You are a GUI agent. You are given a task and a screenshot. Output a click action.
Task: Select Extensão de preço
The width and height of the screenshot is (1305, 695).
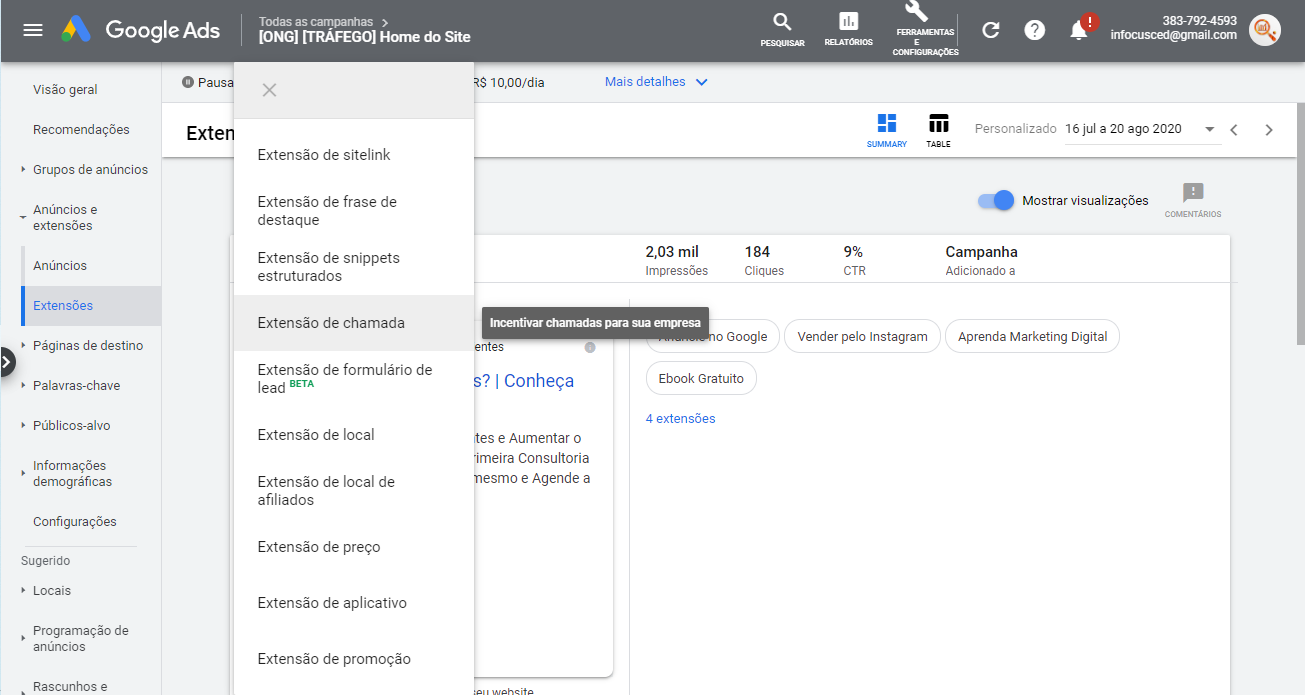[354, 547]
